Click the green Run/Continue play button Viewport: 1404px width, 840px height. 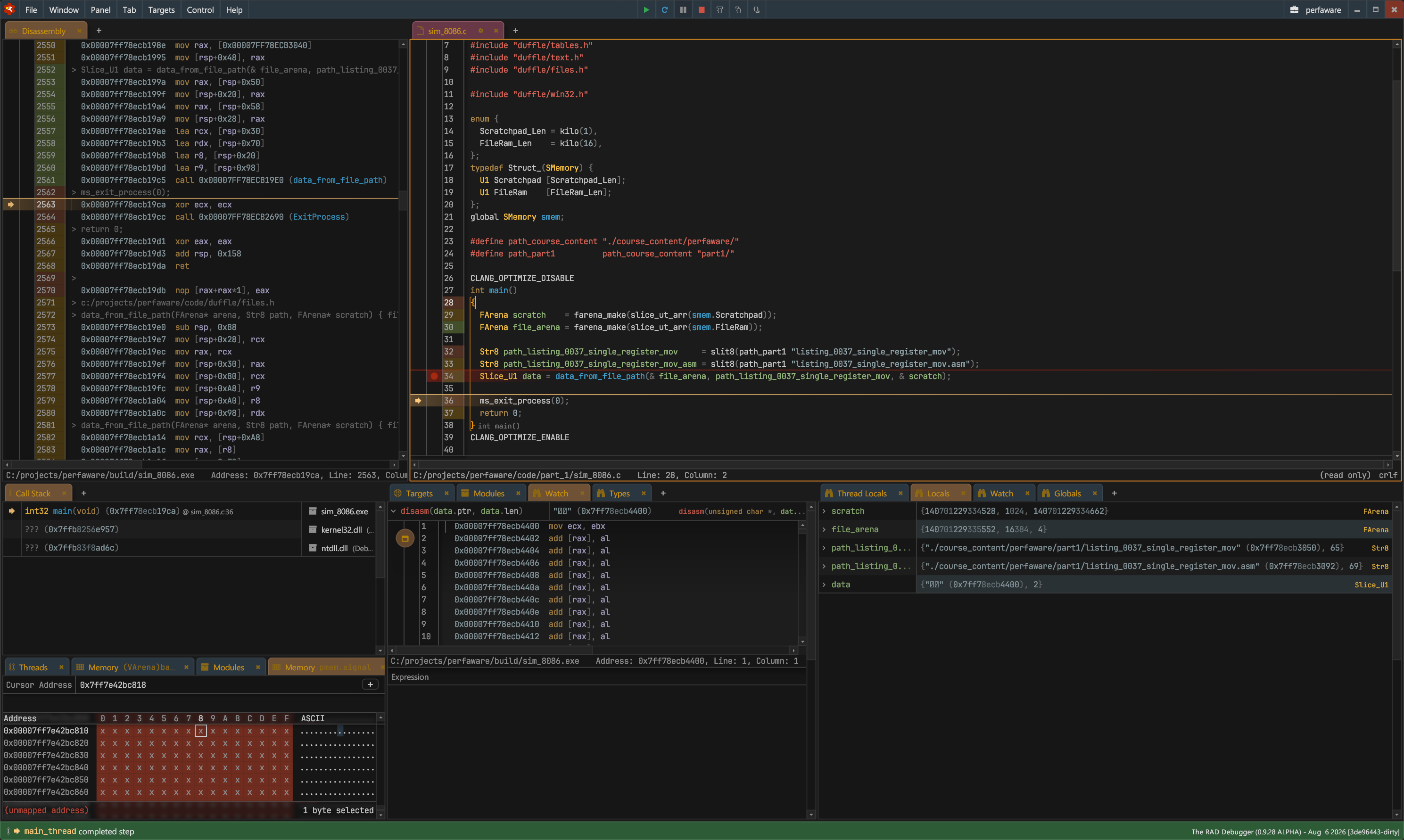coord(646,9)
